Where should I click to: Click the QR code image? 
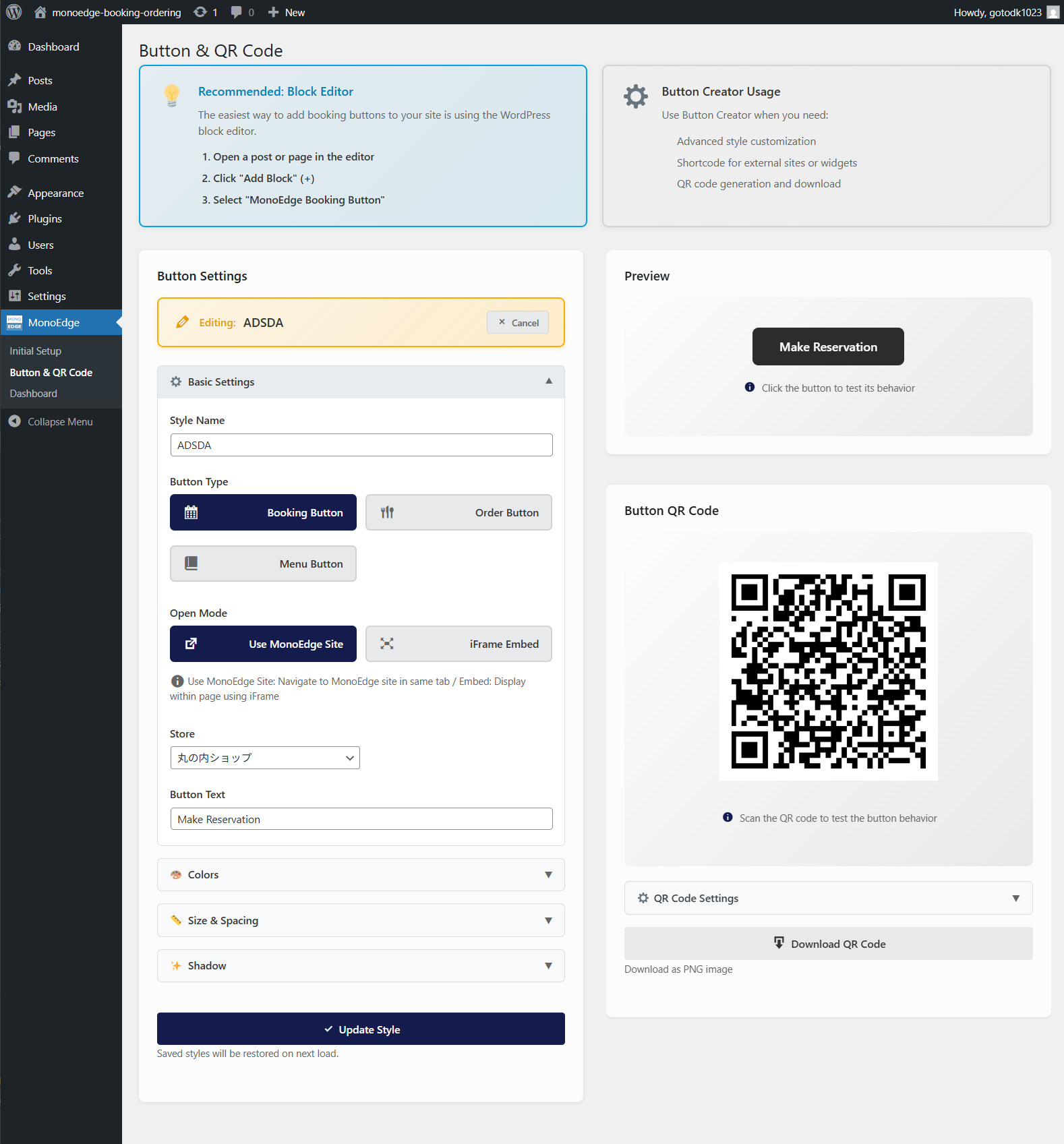828,671
